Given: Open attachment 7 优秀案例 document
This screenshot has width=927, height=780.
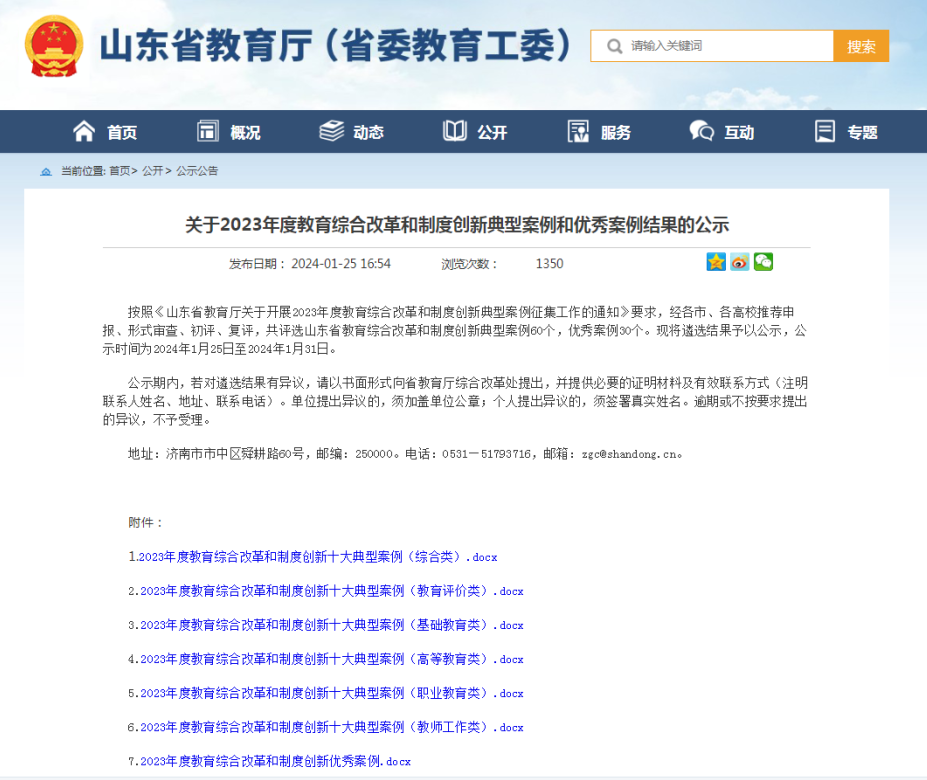Looking at the screenshot, I should (265, 761).
